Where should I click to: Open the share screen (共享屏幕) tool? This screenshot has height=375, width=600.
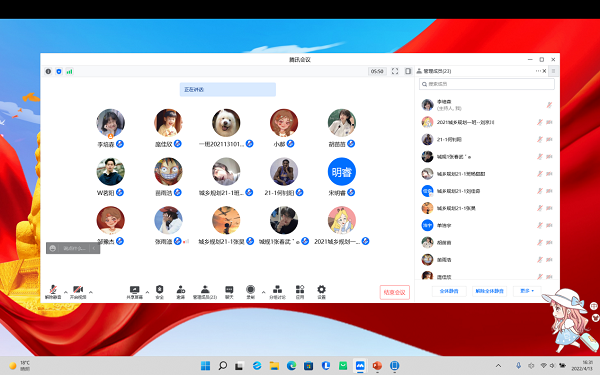134,292
